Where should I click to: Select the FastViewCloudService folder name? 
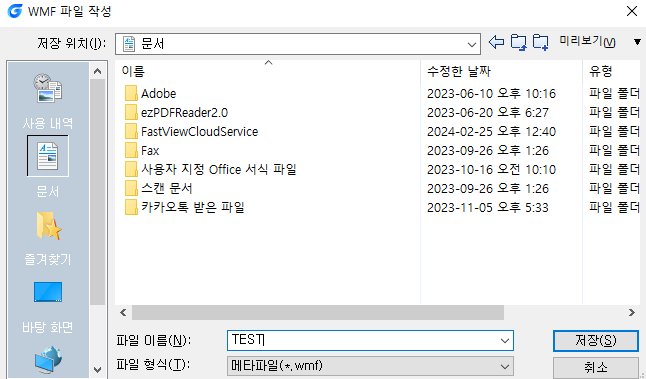click(200, 131)
